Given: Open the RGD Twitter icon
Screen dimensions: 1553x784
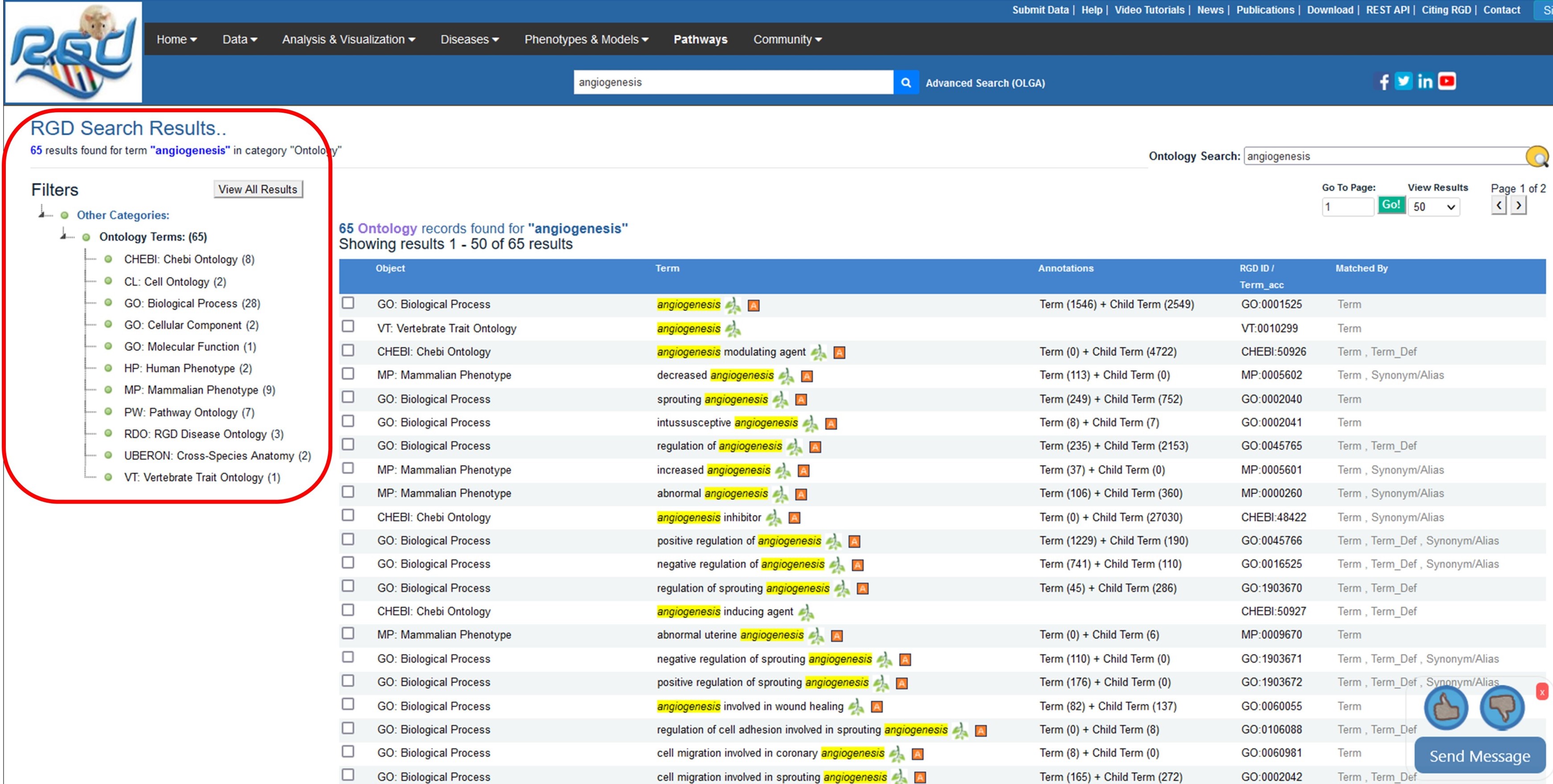Looking at the screenshot, I should click(1403, 81).
